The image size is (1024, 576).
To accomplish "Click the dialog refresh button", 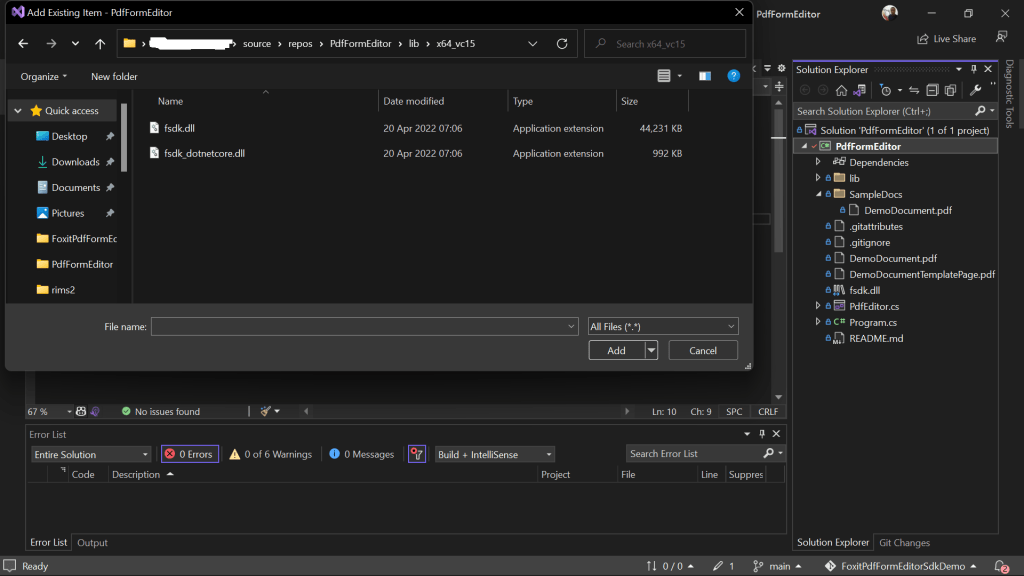I will 562,44.
